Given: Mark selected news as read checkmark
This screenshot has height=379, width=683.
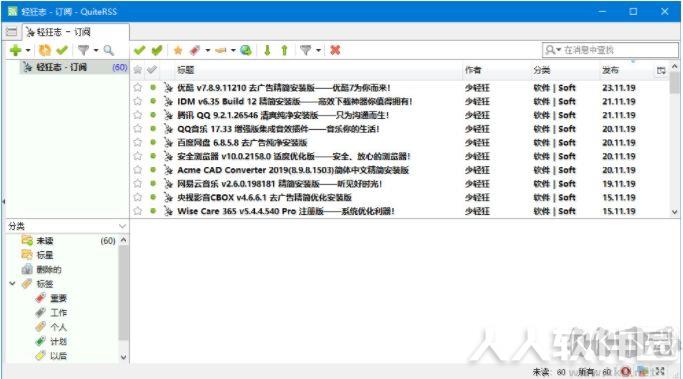Looking at the screenshot, I should click(139, 51).
